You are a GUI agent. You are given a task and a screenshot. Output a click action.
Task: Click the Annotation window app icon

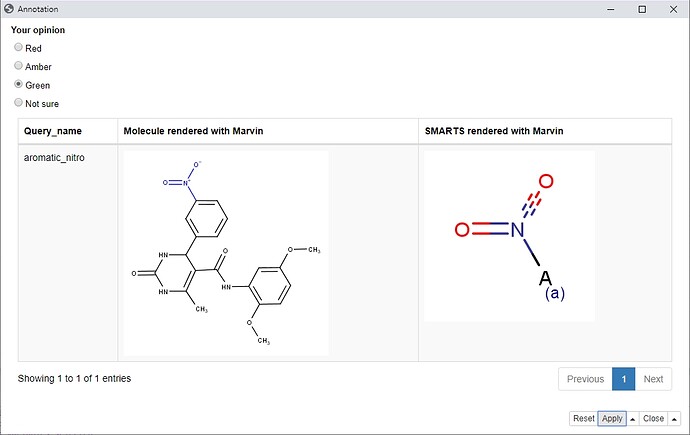pos(9,9)
